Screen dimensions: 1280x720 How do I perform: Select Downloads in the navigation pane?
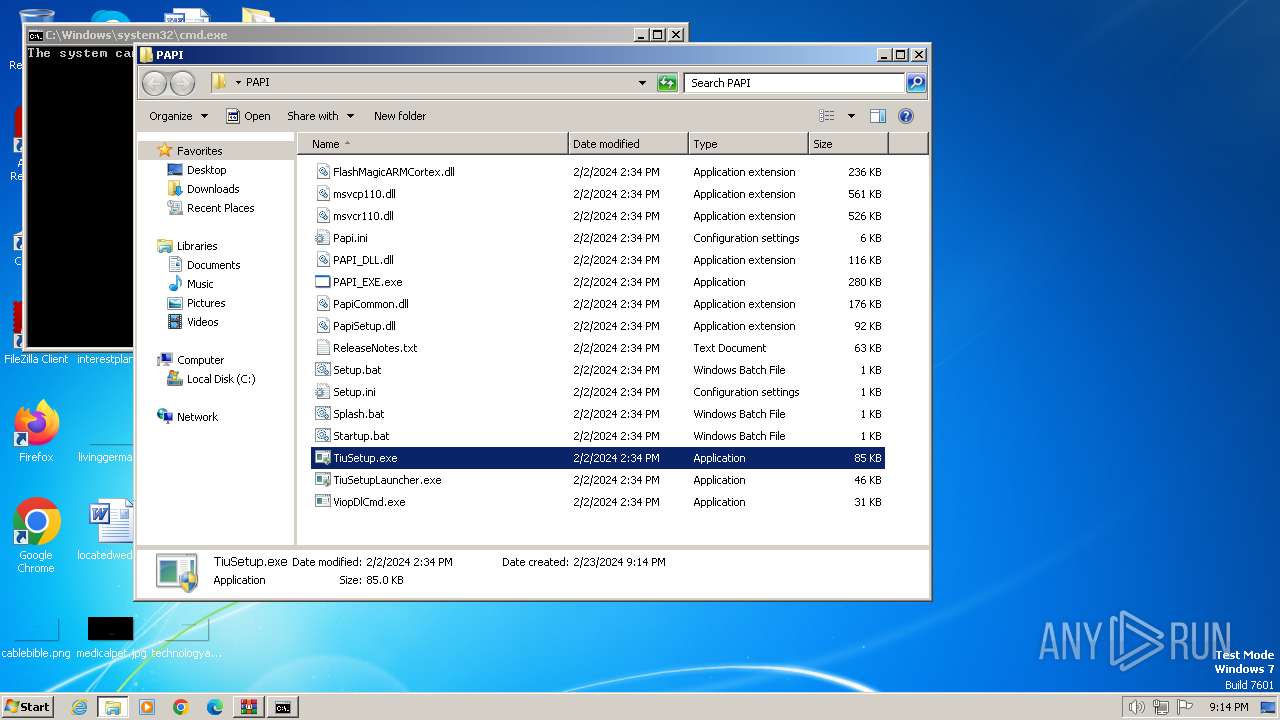pos(212,189)
